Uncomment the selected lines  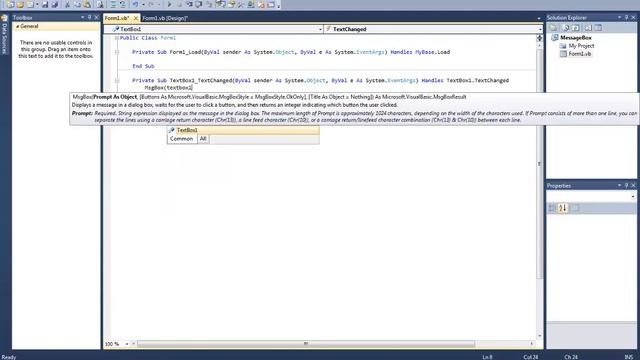[122, 4]
